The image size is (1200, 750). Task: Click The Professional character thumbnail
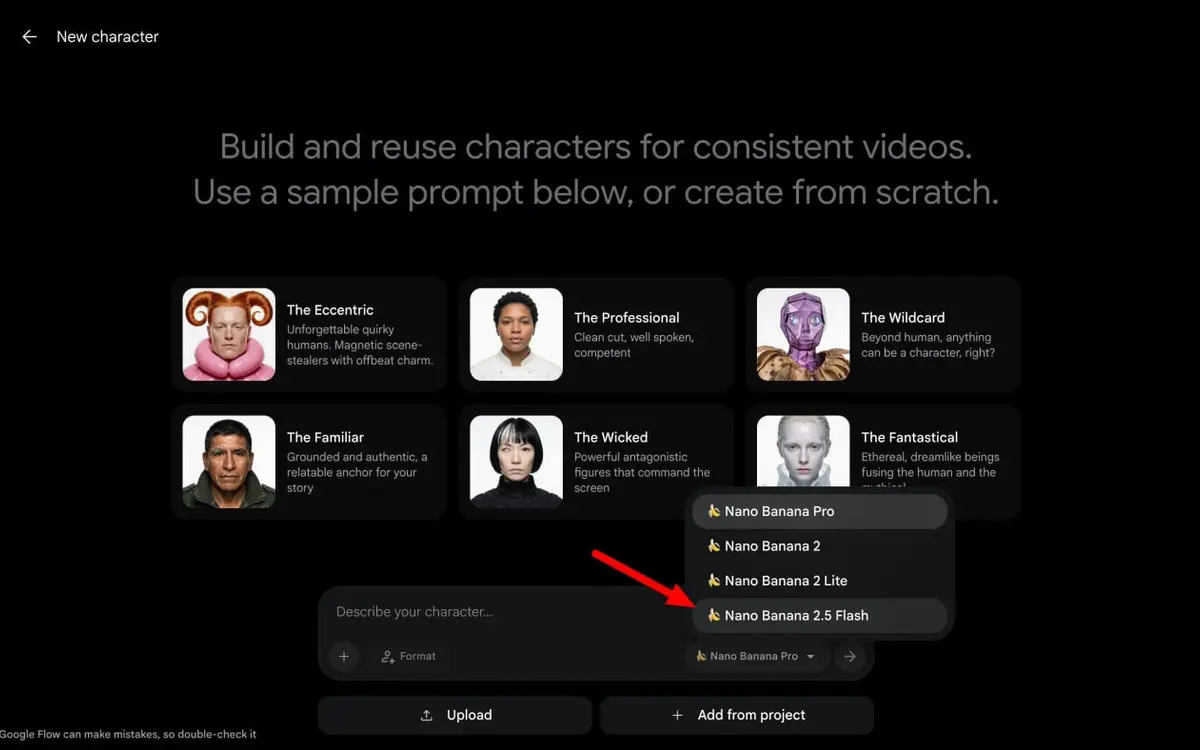[516, 334]
